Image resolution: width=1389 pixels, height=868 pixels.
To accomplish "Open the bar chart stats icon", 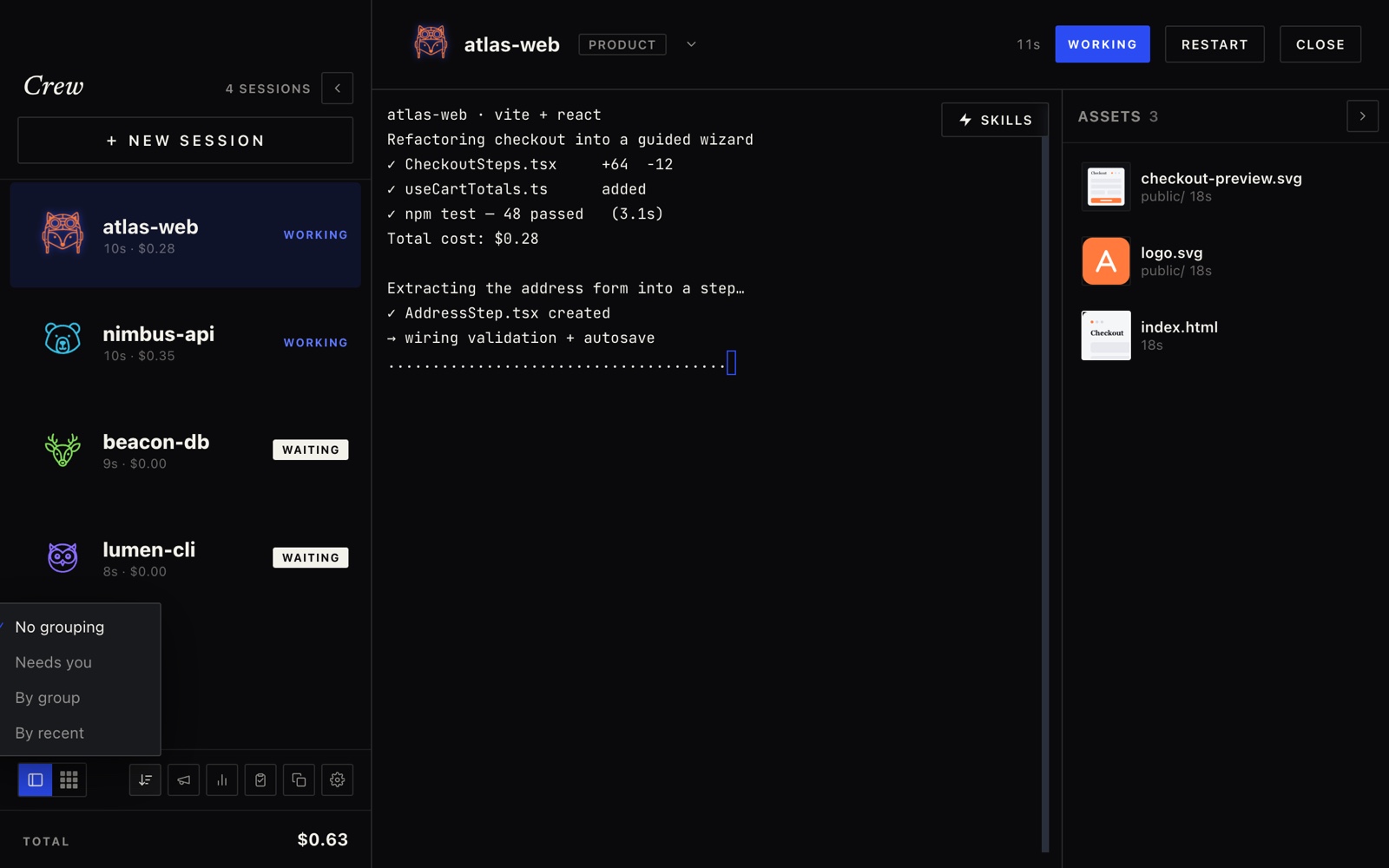I will 222,780.
